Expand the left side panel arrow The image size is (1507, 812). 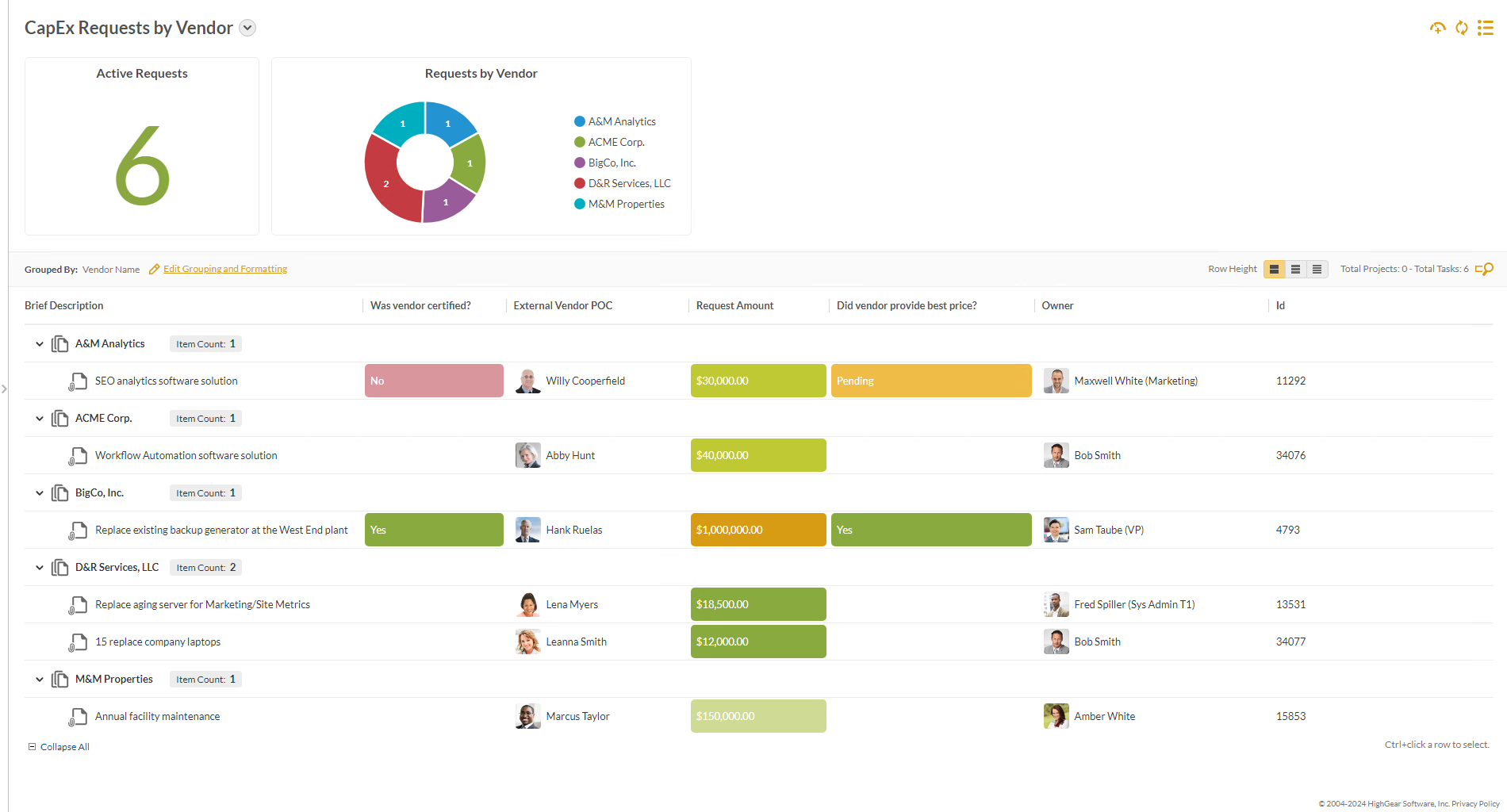tap(4, 389)
